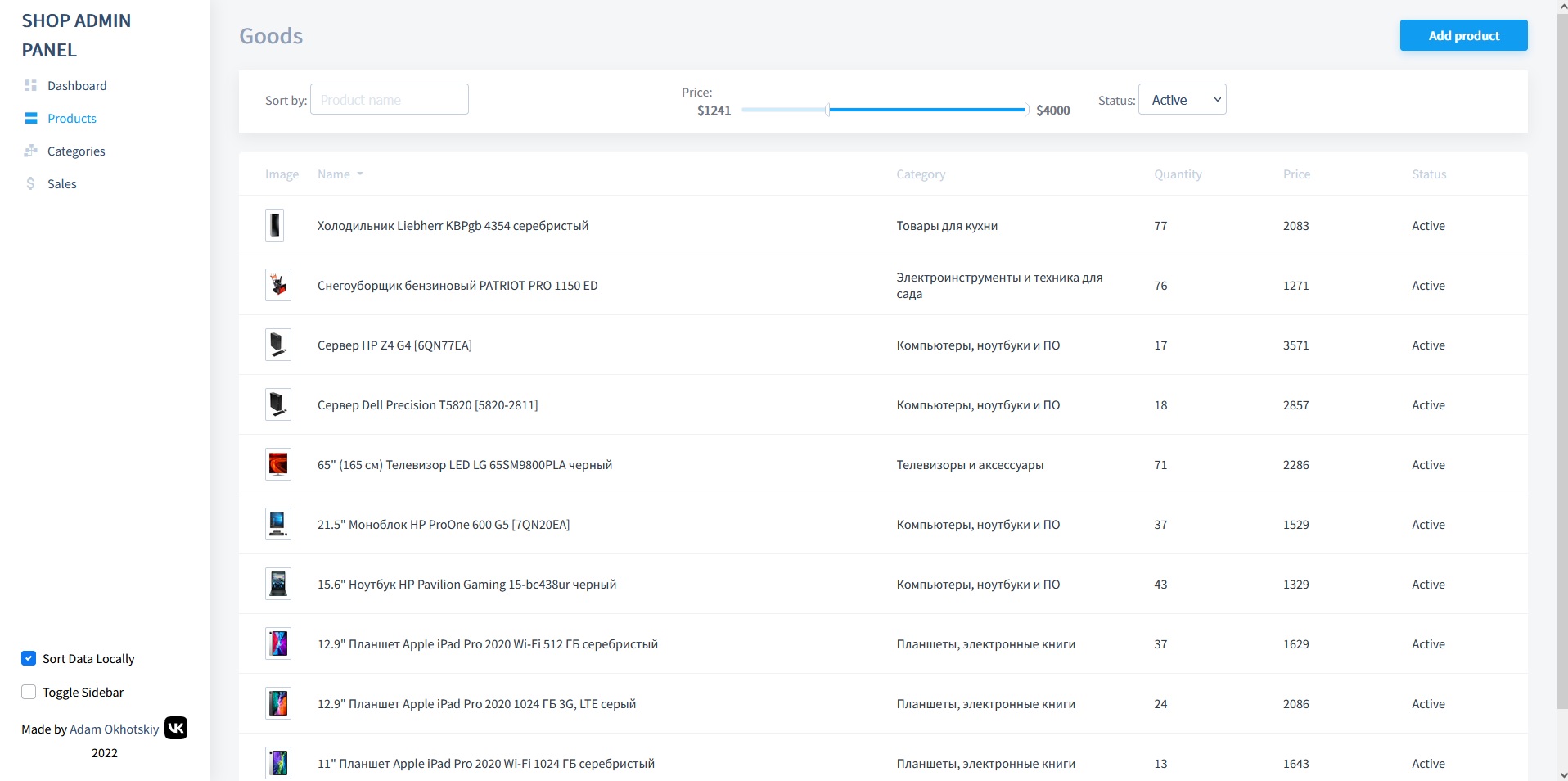Open the VK social icon link

(x=176, y=728)
